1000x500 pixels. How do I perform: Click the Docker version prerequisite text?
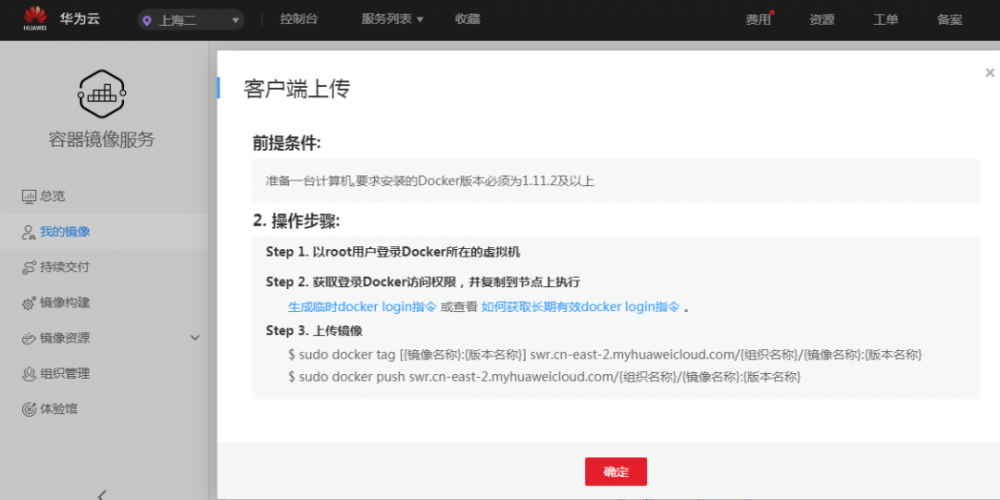click(430, 181)
